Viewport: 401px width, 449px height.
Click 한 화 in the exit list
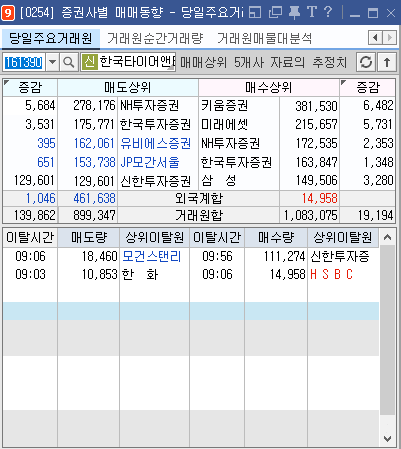[x=140, y=274]
